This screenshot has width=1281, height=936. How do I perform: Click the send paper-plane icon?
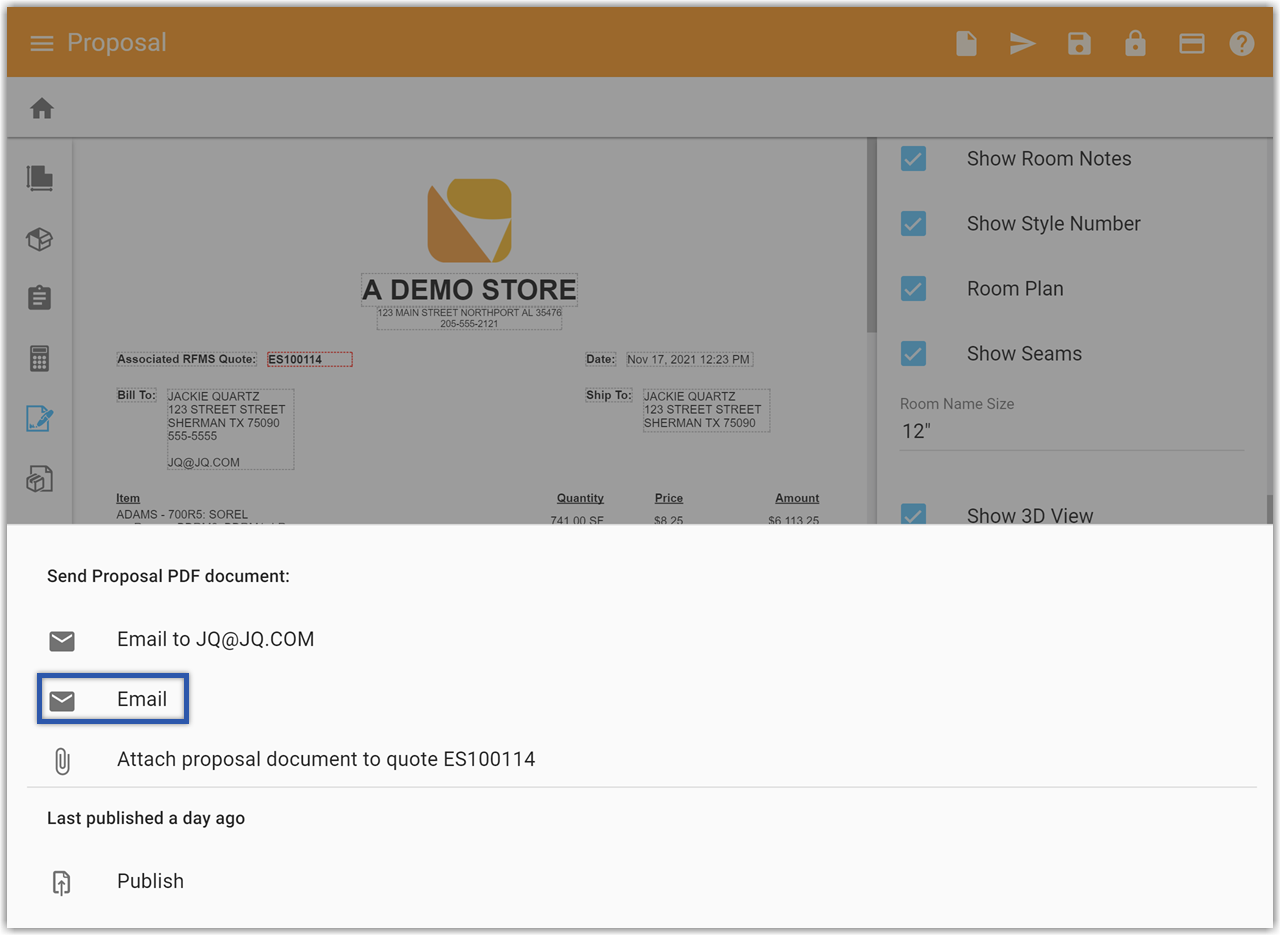1022,43
